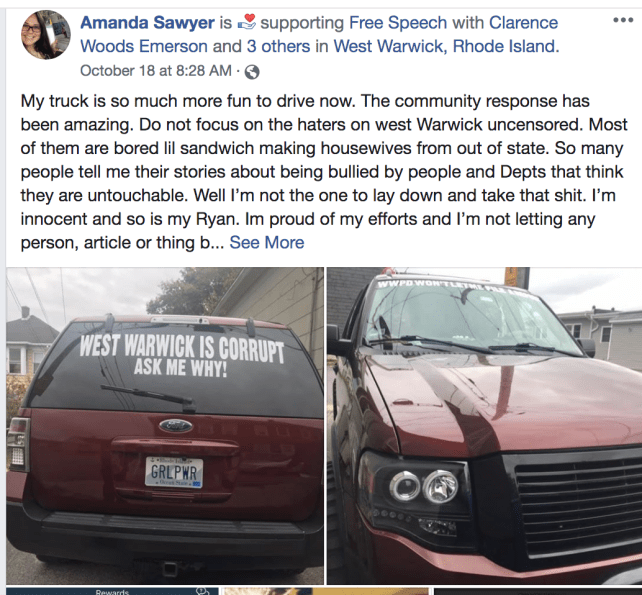Click the public globe privacy icon

pos(252,72)
